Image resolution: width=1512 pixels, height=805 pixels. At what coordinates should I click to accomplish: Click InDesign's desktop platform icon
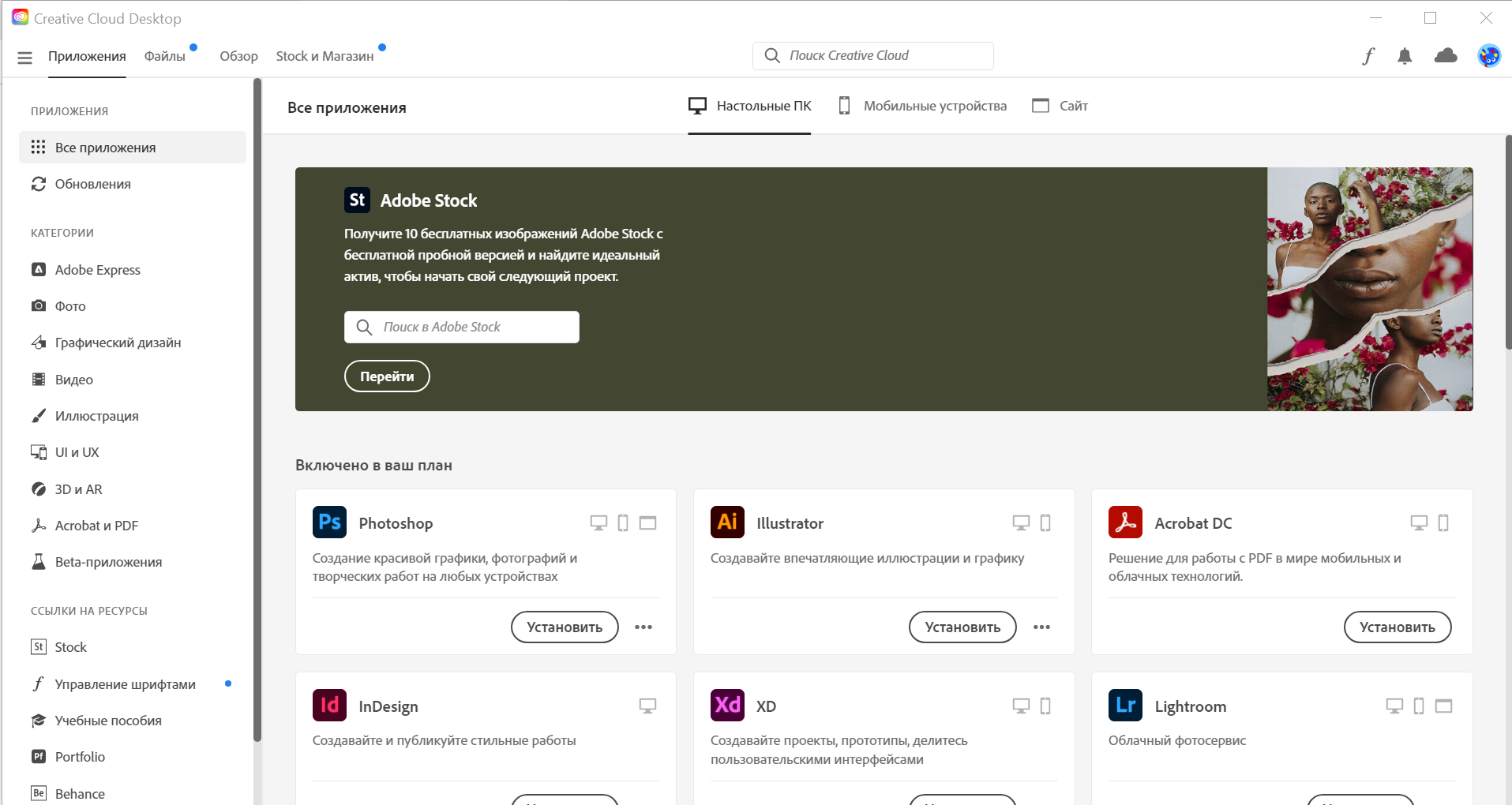pyautogui.click(x=648, y=706)
